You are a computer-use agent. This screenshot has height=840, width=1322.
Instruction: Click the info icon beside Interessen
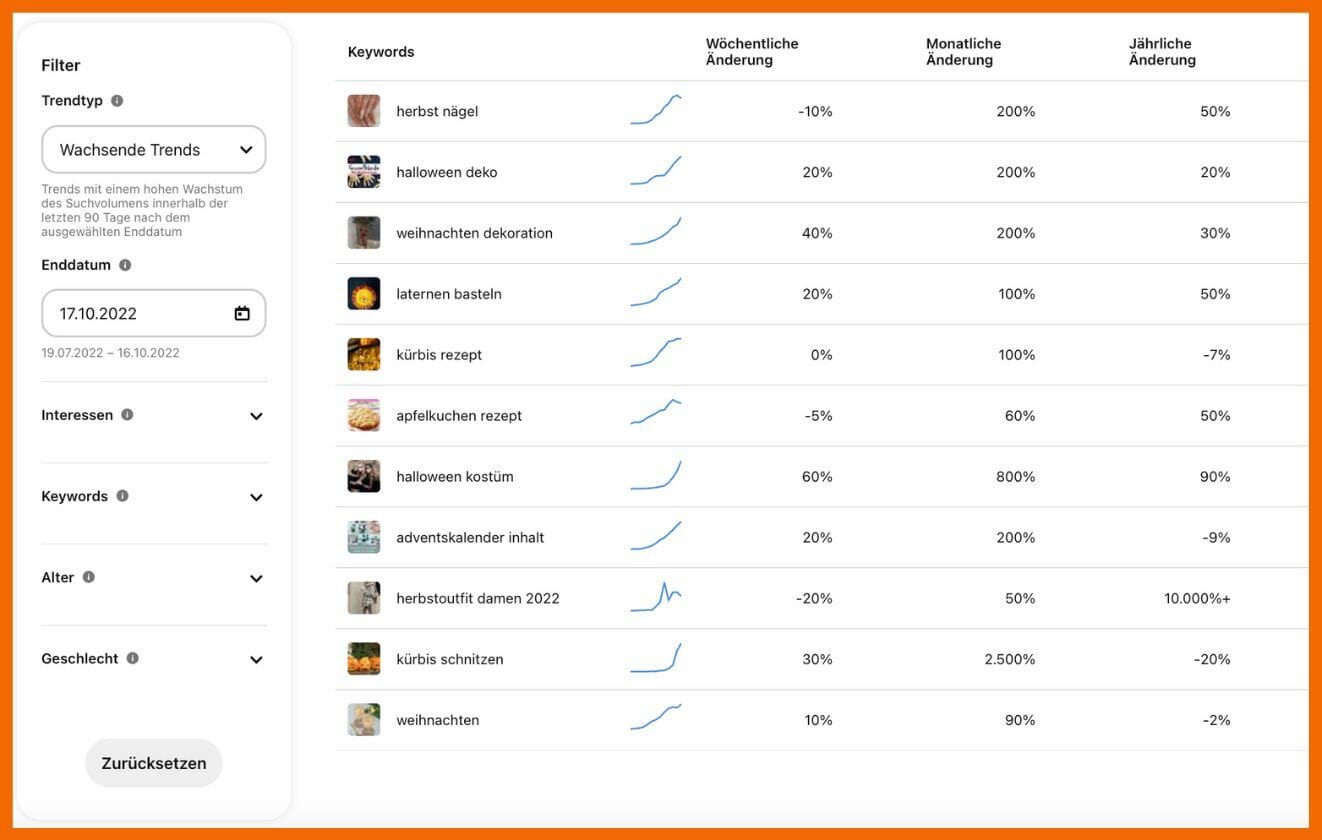coord(127,415)
